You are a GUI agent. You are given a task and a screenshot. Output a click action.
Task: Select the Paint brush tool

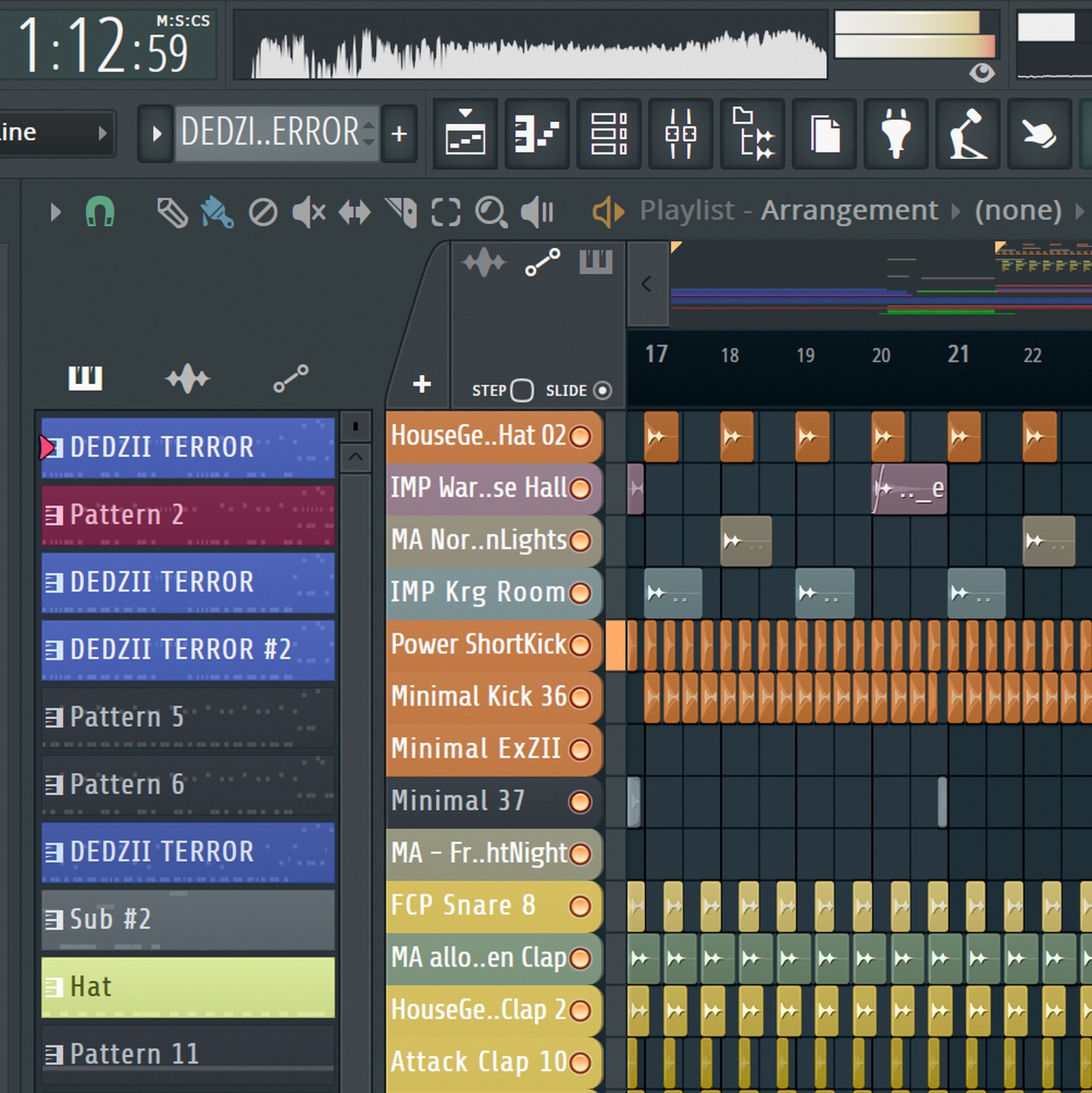click(x=217, y=212)
